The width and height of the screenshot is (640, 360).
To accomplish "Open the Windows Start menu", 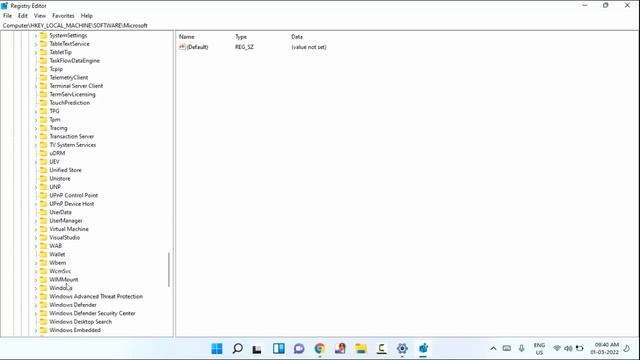I will (x=217, y=348).
